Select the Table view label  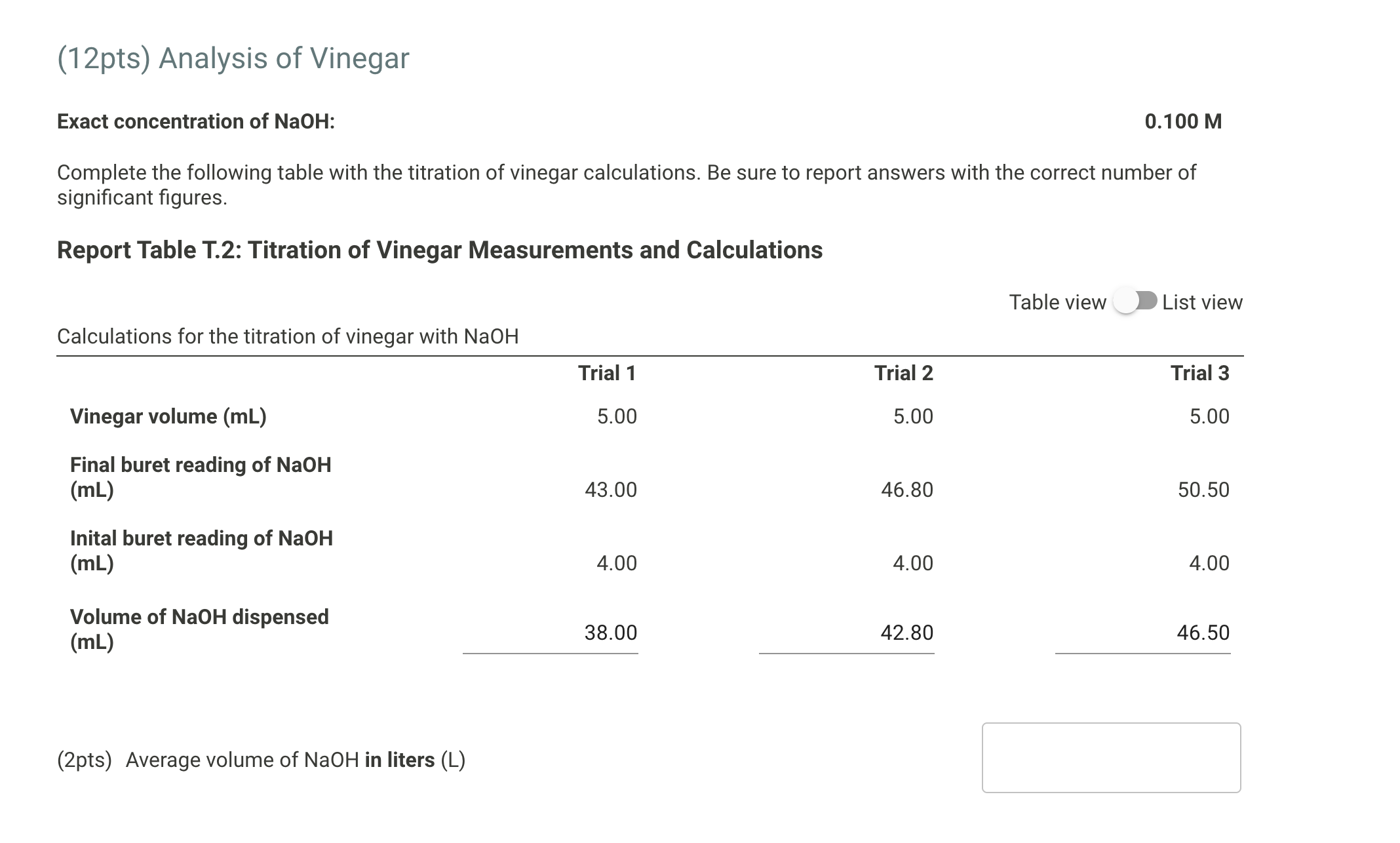coord(1057,302)
